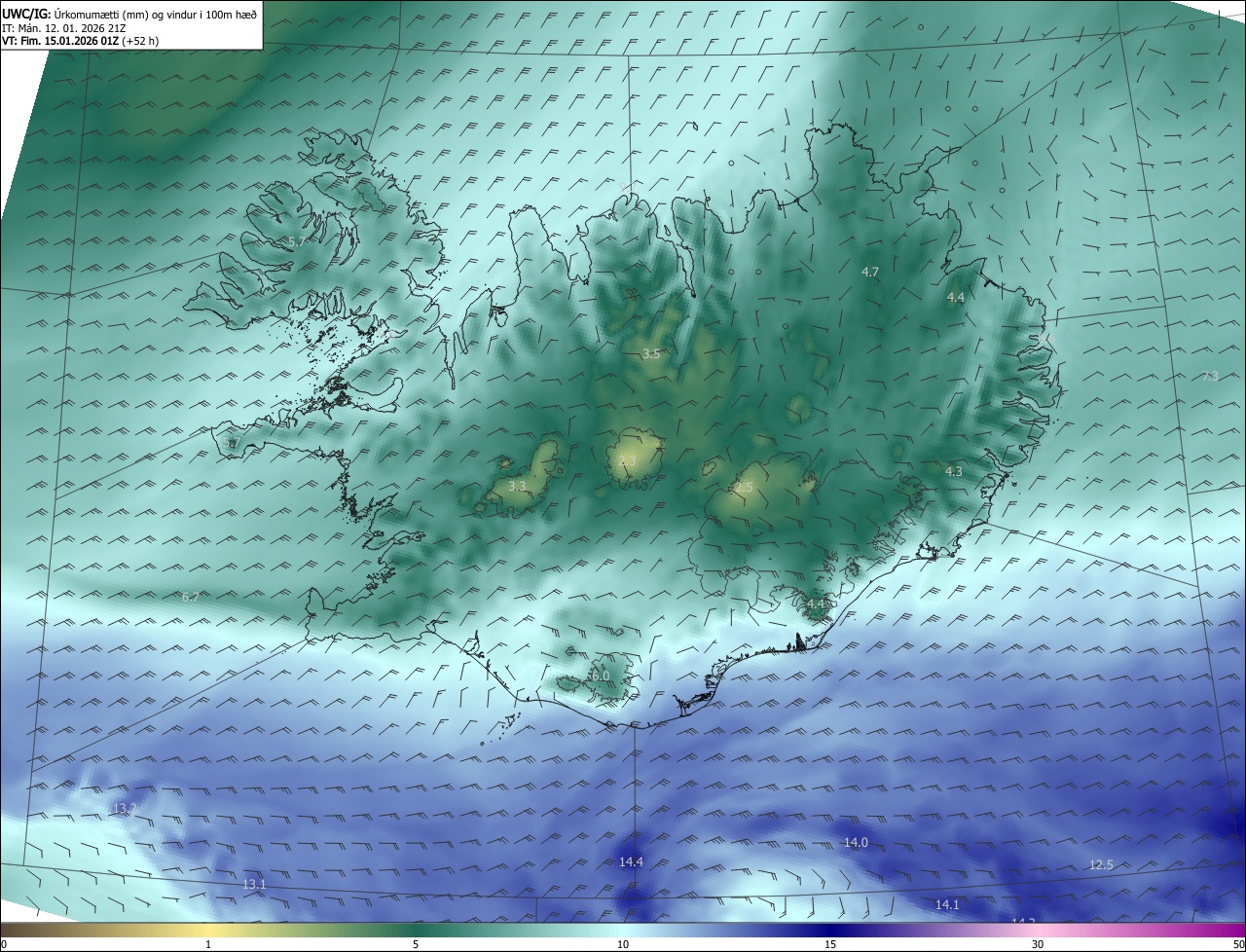Click the 7.3 value east of Iceland
The height and width of the screenshot is (952, 1246).
click(1210, 376)
